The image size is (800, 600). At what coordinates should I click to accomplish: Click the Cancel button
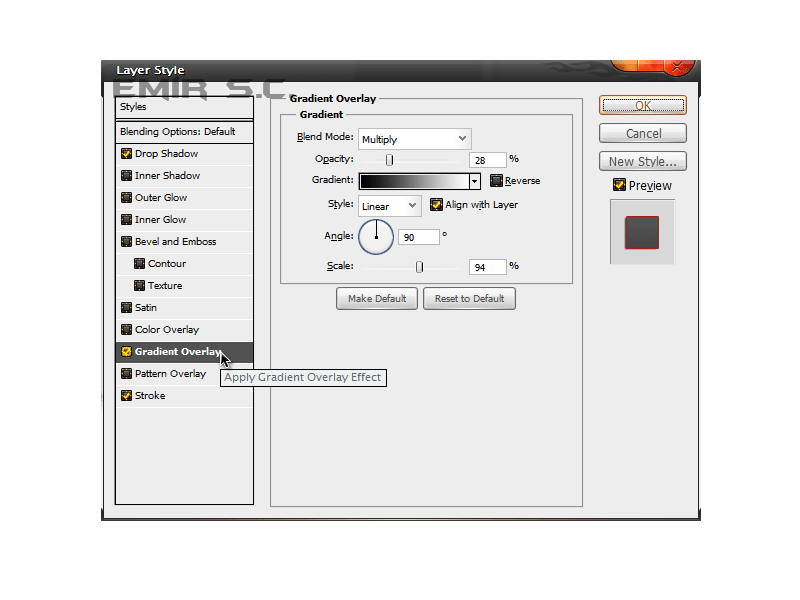point(643,134)
